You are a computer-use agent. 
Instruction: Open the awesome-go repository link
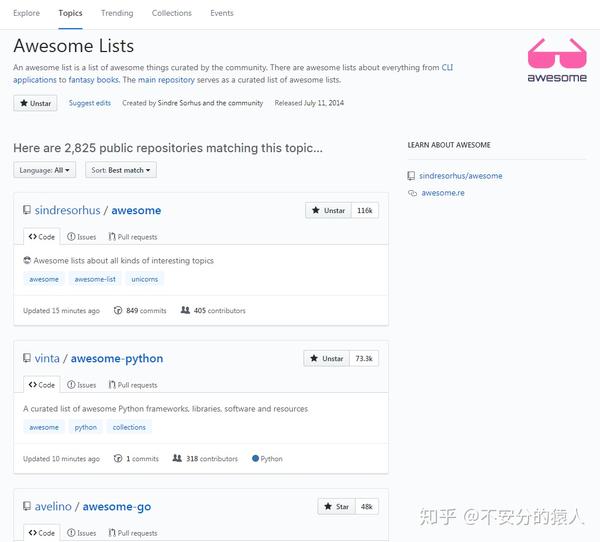click(x=117, y=506)
